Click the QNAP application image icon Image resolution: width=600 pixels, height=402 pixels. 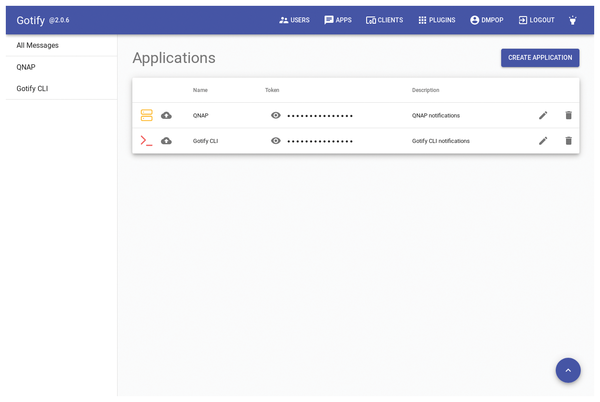click(x=147, y=115)
